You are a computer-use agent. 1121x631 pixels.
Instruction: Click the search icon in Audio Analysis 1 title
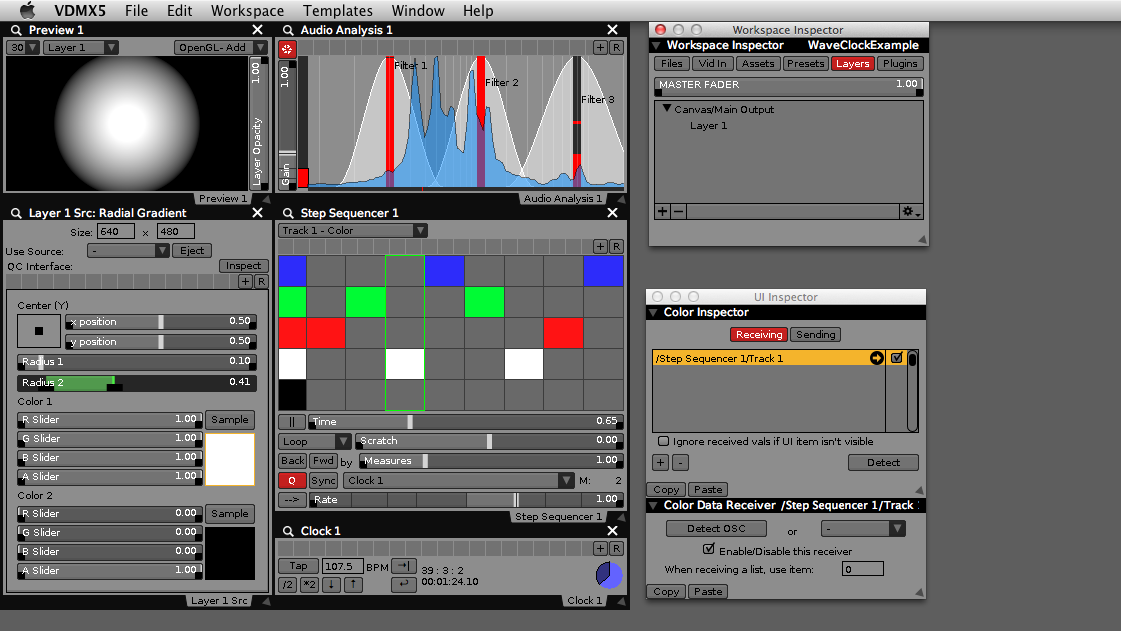(x=288, y=30)
